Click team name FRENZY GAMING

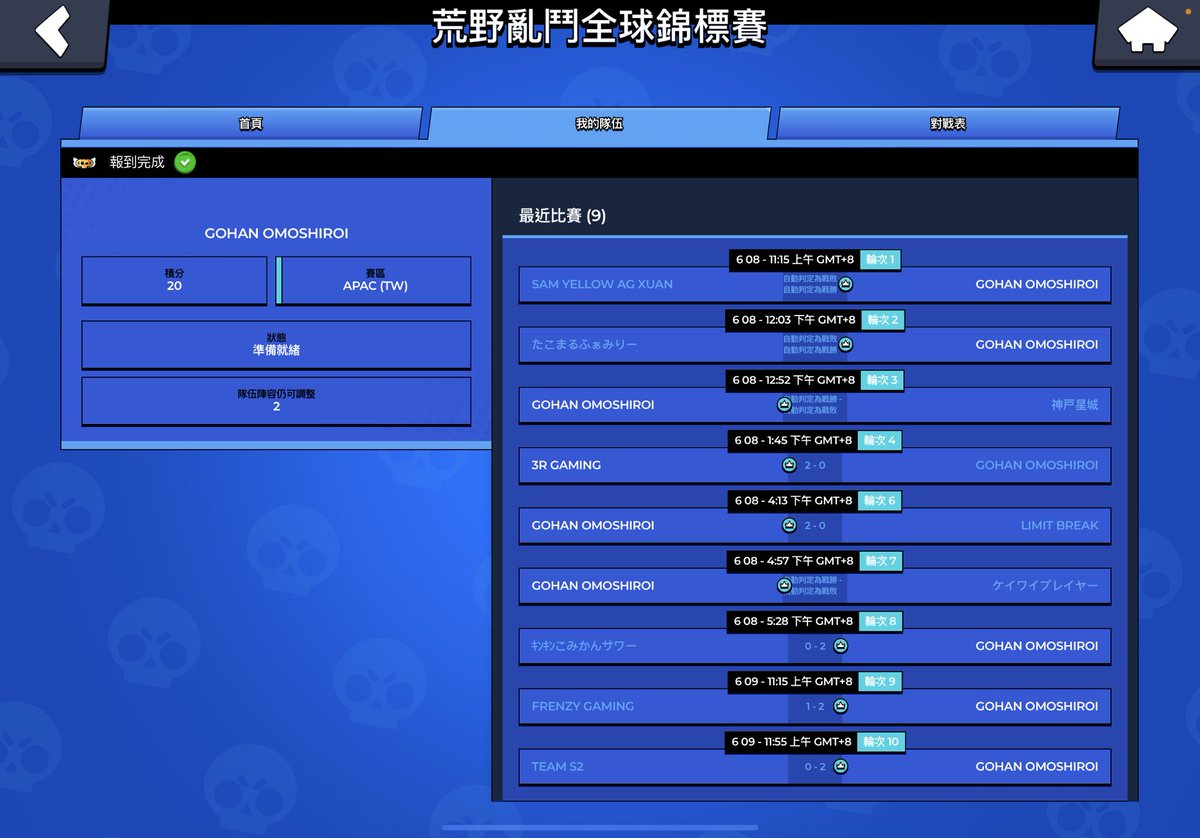pos(583,706)
